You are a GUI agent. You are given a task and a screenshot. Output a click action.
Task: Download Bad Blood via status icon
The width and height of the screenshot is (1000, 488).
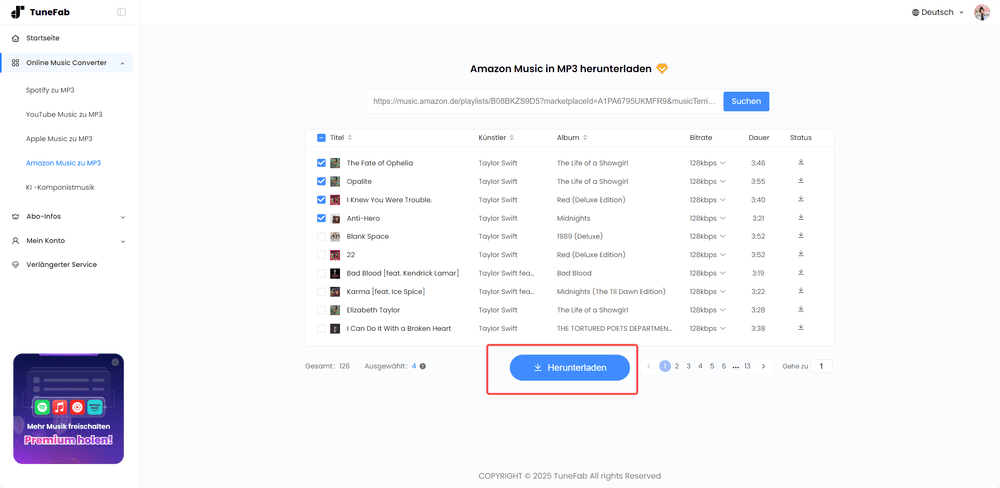[x=800, y=272]
